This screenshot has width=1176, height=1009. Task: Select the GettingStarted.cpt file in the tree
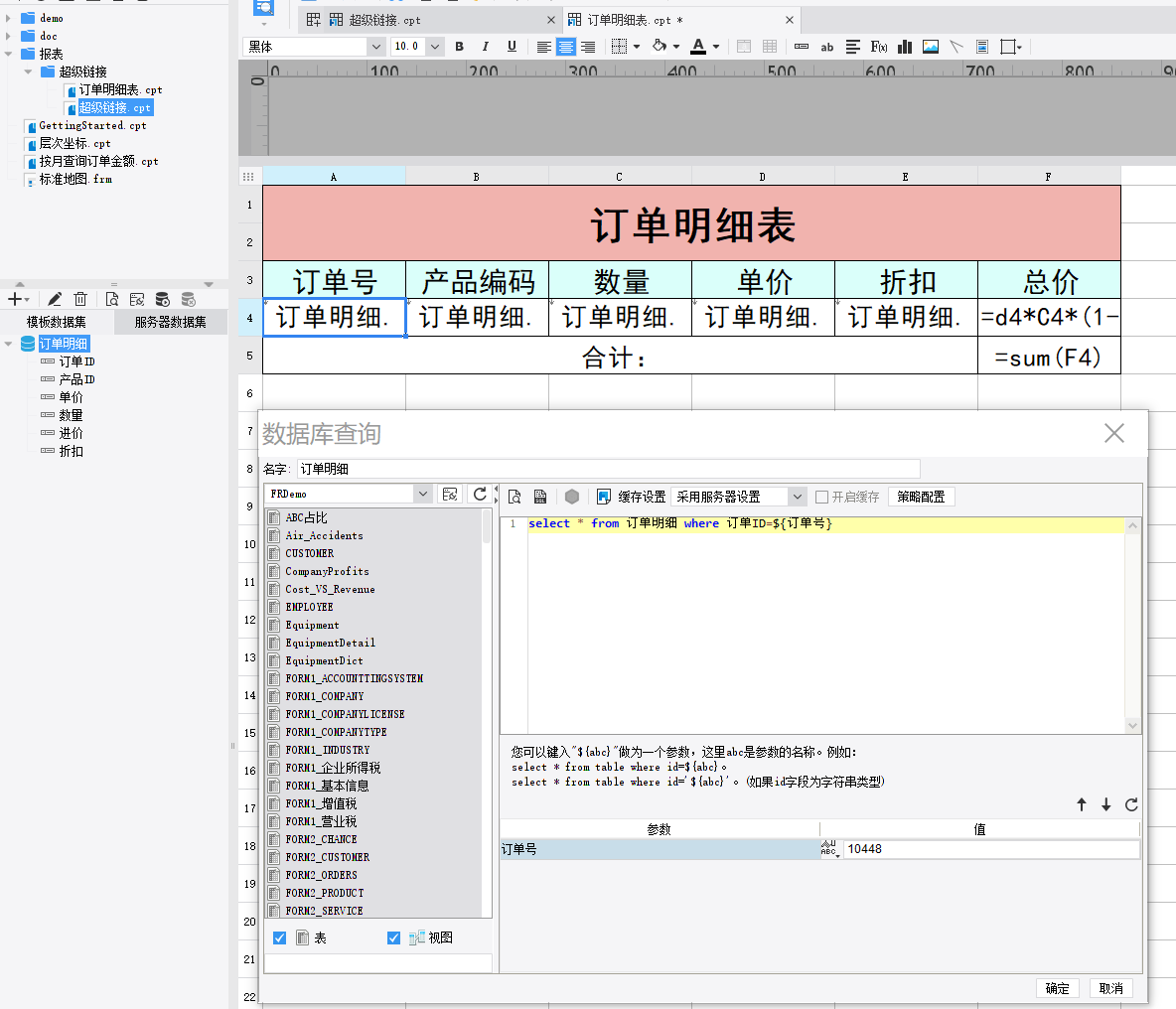click(x=92, y=125)
